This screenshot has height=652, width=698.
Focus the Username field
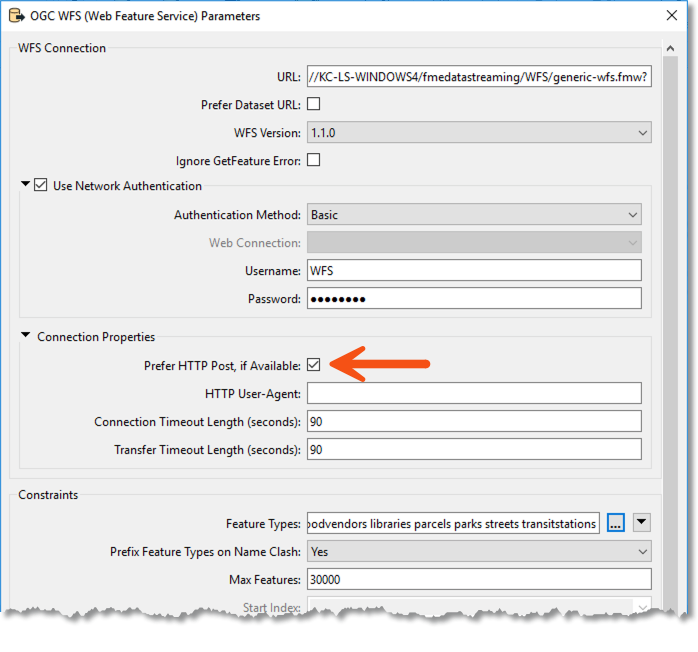(x=473, y=271)
